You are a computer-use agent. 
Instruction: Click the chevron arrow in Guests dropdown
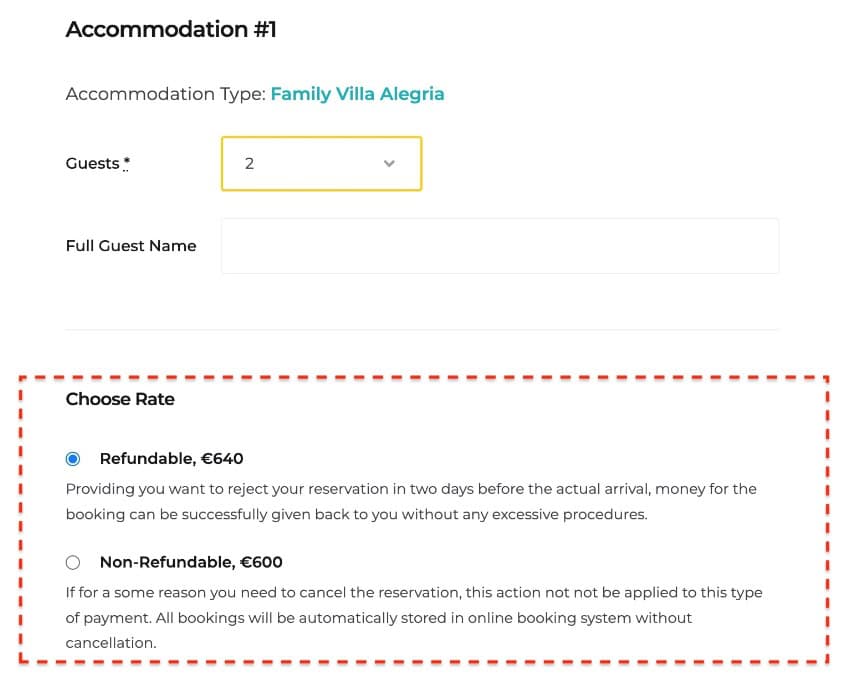[x=389, y=164]
